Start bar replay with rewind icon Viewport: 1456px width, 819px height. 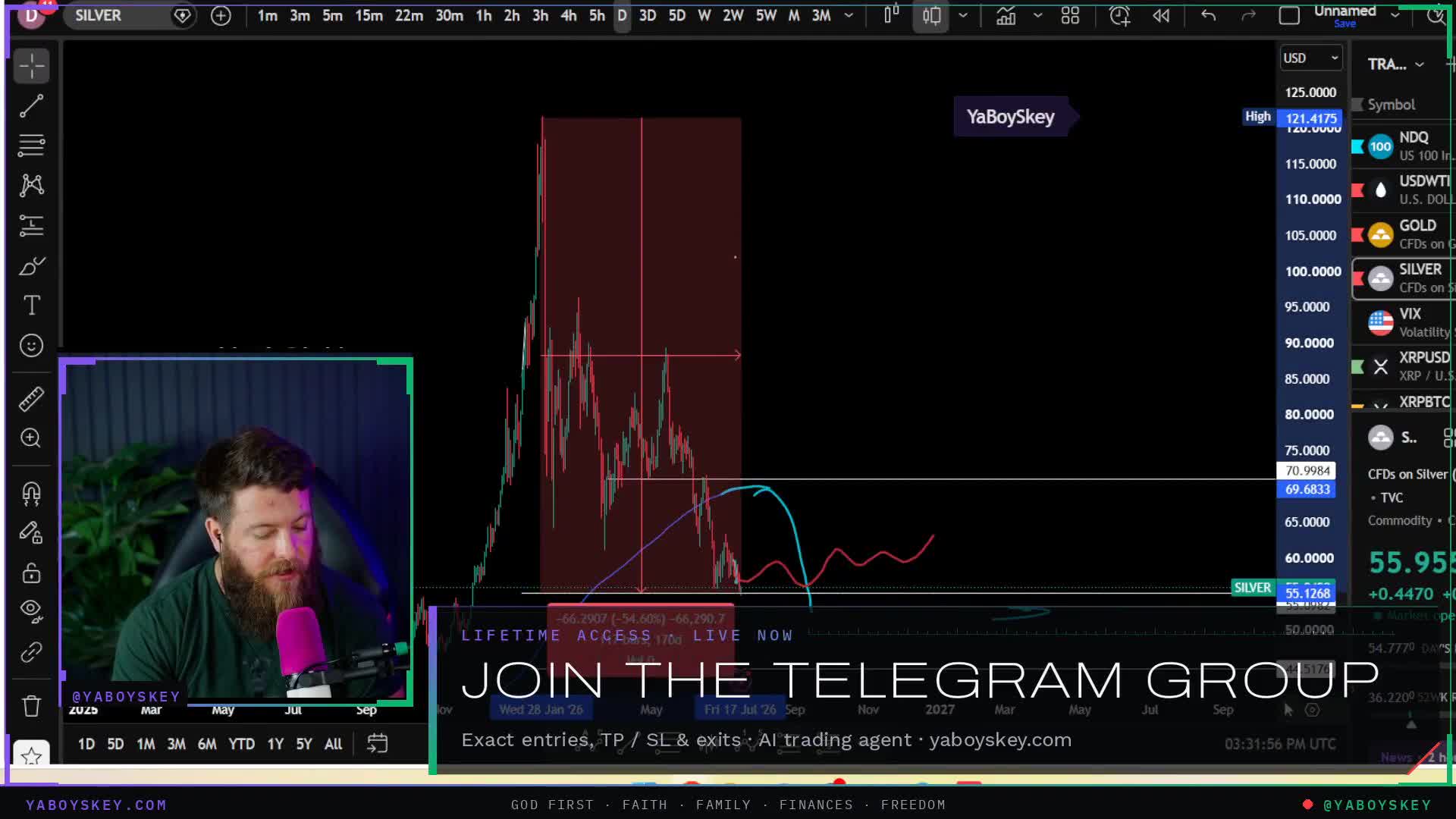click(1161, 15)
